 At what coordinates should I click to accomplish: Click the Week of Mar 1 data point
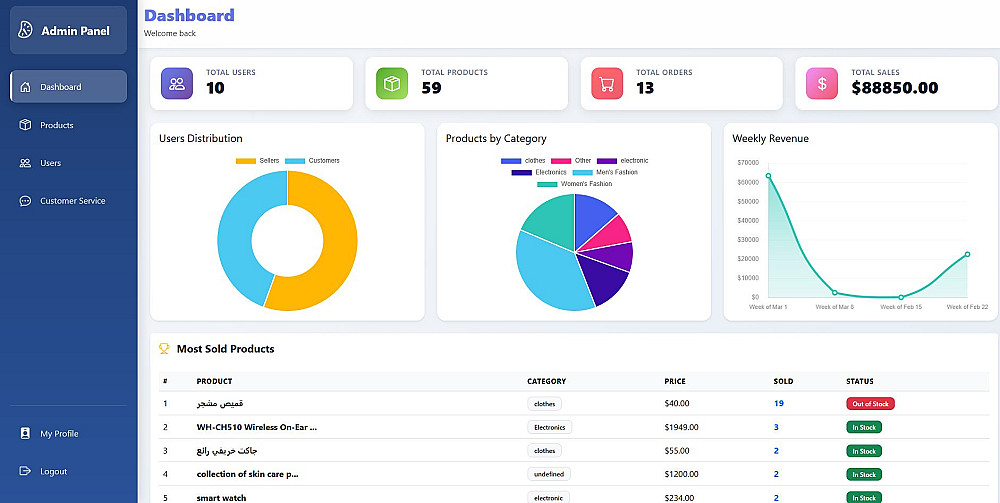pos(768,176)
